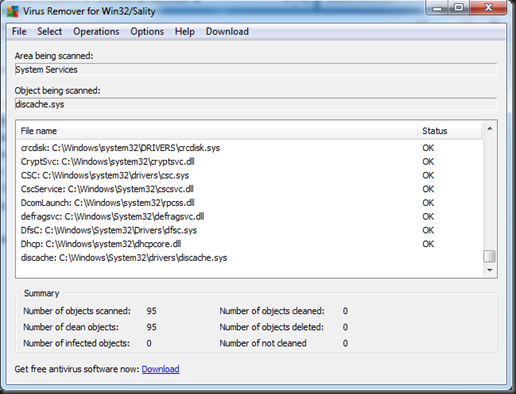
Task: Click the Download antivirus link
Action: coord(160,369)
